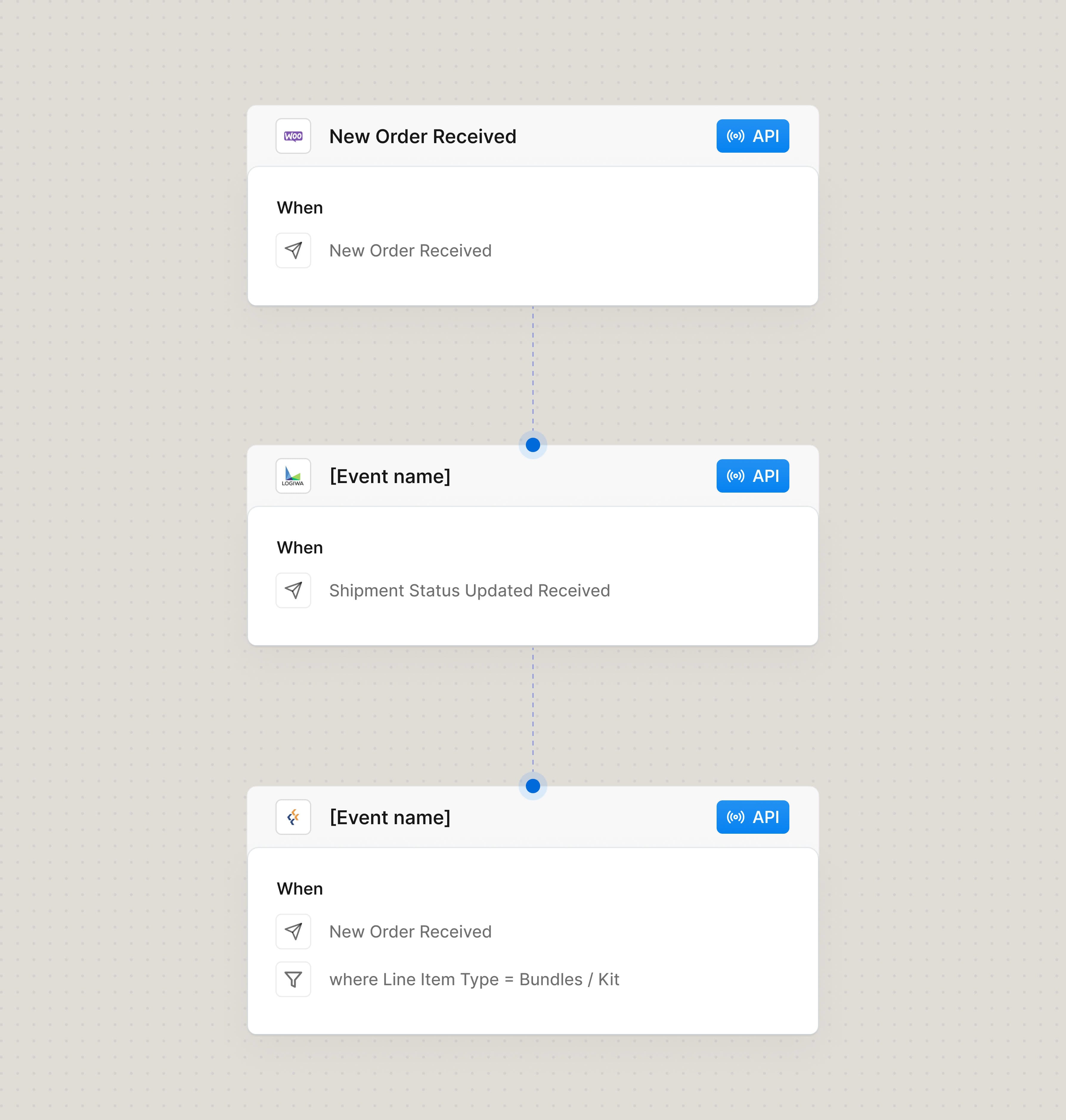Select the send icon beside Shipment Status Updated Received
The height and width of the screenshot is (1120, 1066).
pos(293,590)
